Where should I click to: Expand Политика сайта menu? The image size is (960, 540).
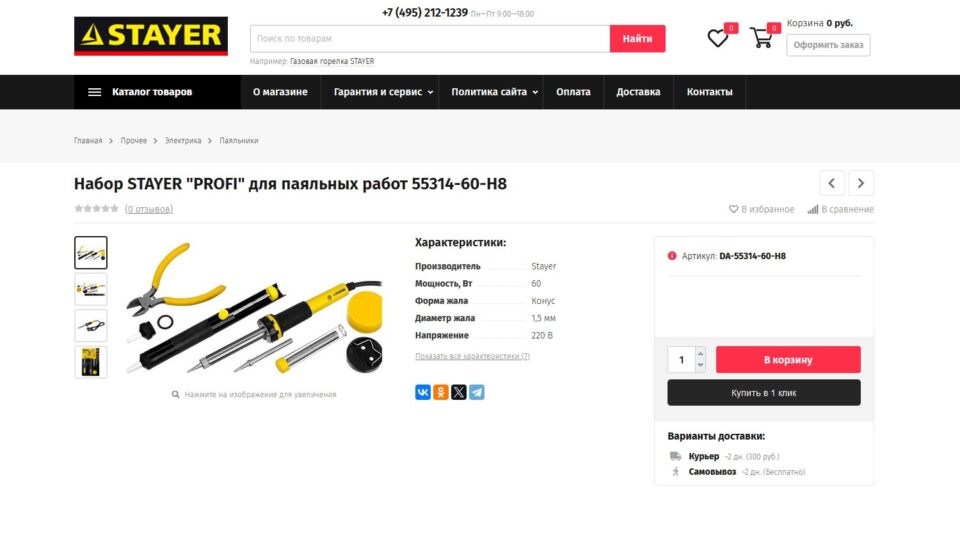[x=494, y=92]
